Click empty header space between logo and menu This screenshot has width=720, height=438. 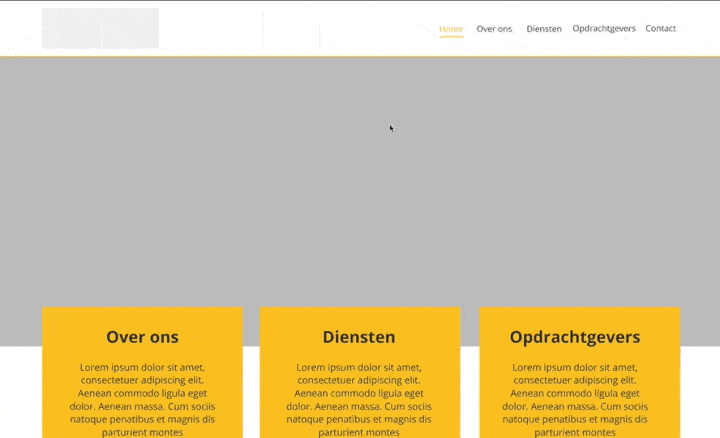pyautogui.click(x=300, y=28)
